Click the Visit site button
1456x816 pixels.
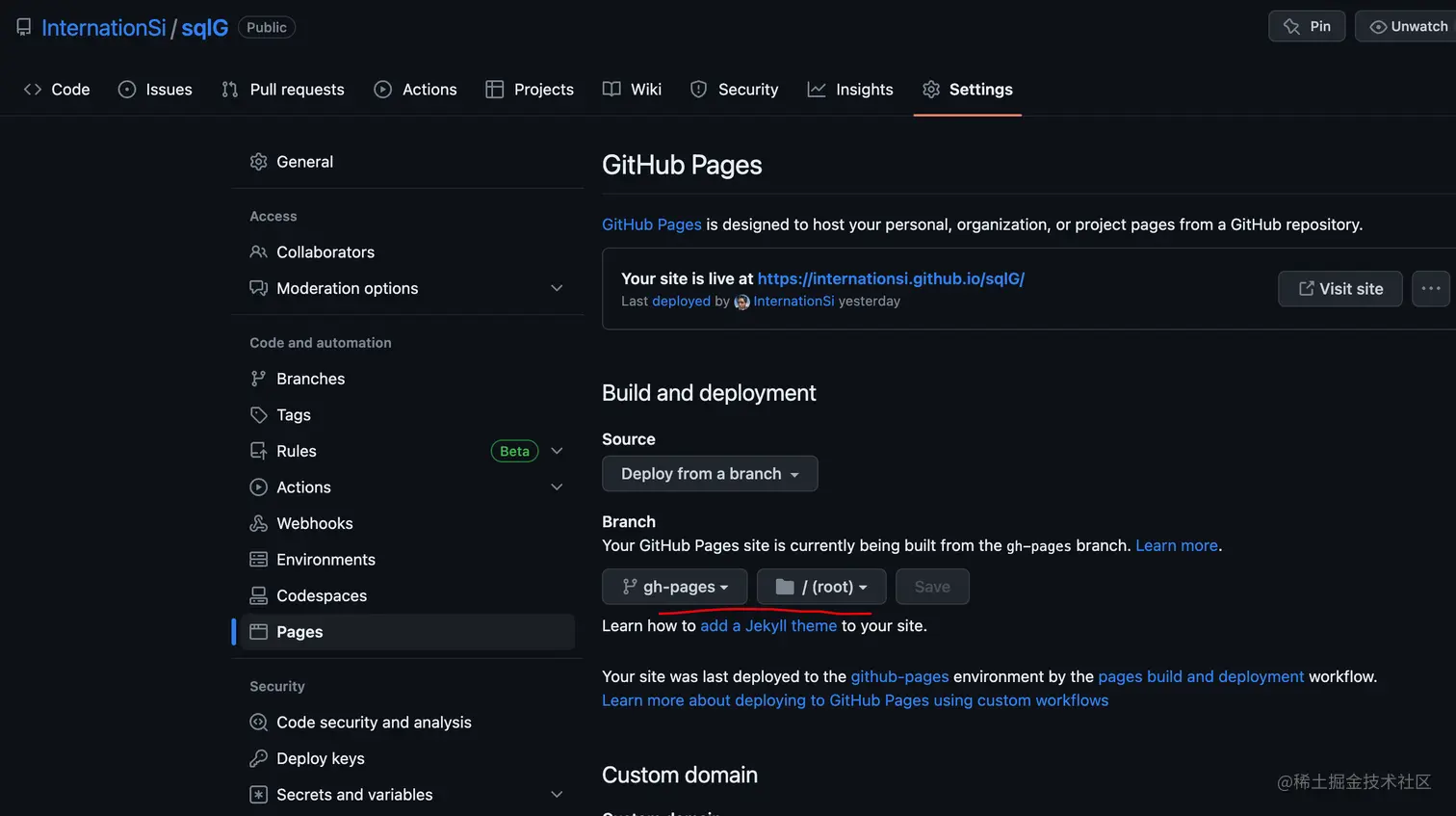(x=1339, y=288)
